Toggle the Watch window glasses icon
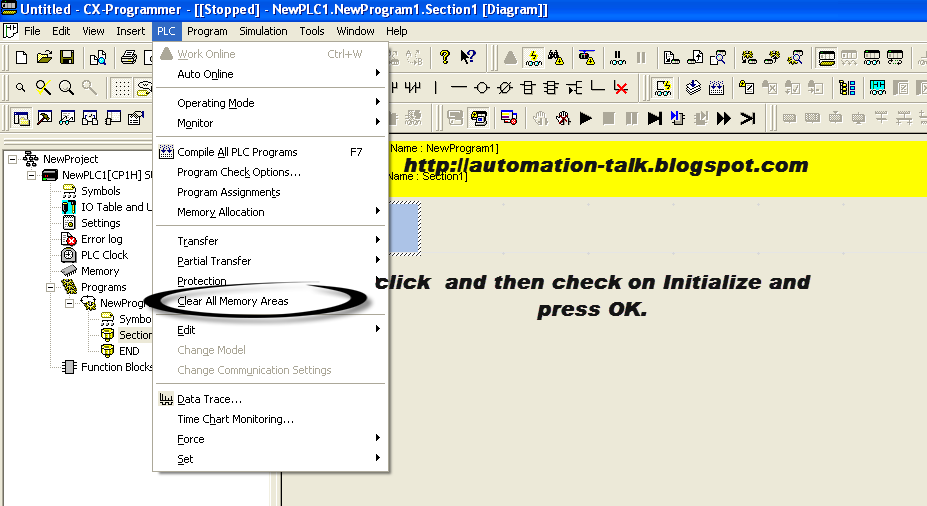This screenshot has width=927, height=506. [x=67, y=118]
